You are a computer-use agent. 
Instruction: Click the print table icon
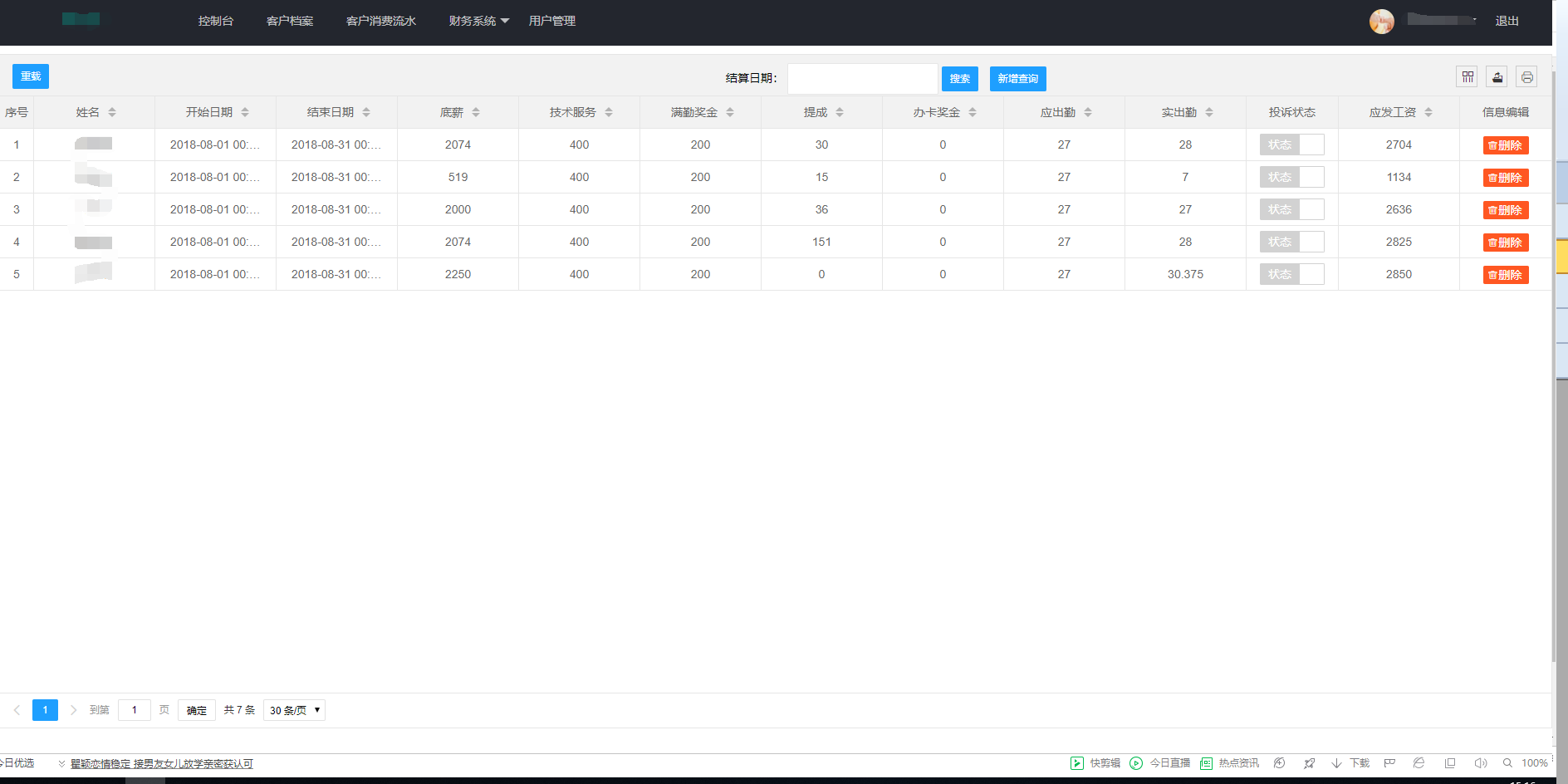(1526, 77)
